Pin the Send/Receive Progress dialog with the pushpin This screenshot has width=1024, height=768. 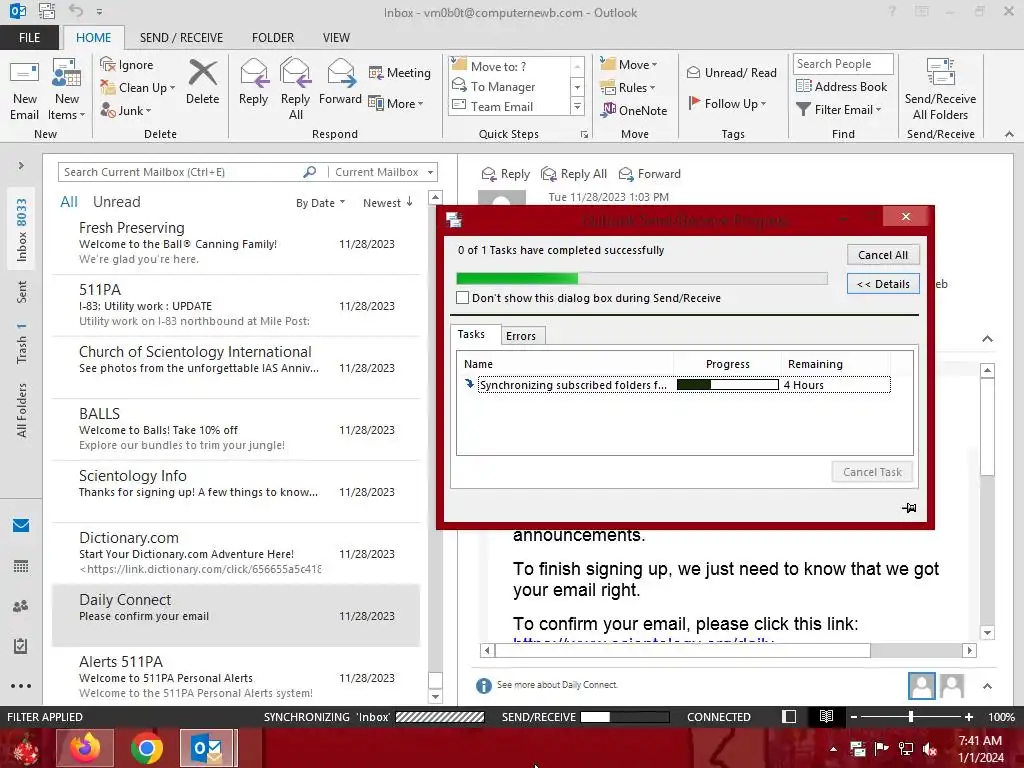[909, 507]
